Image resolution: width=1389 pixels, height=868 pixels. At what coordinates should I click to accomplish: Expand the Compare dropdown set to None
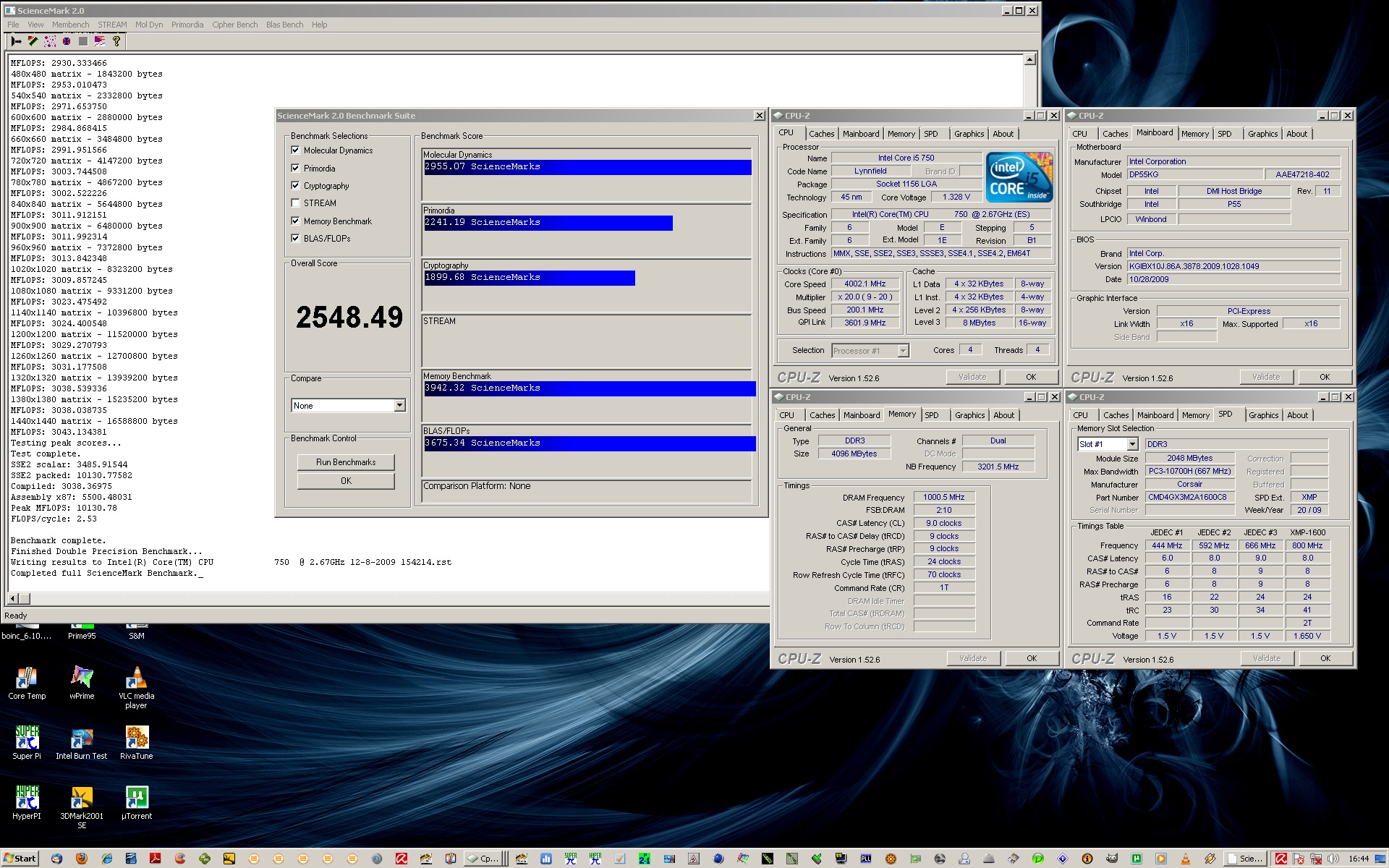tap(399, 406)
